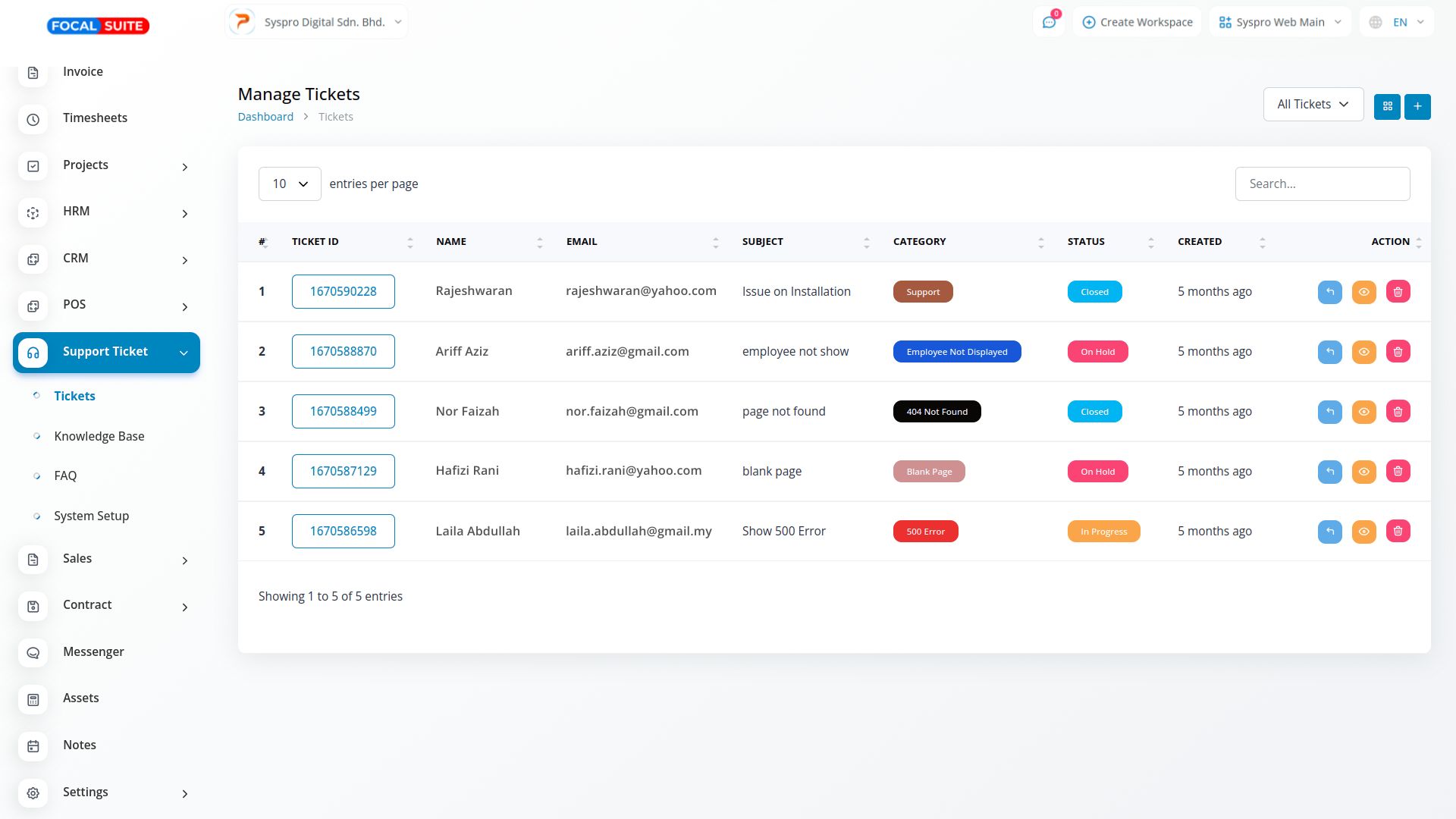This screenshot has height=819, width=1456.
Task: Open the chat notifications icon
Action: pyautogui.click(x=1049, y=23)
